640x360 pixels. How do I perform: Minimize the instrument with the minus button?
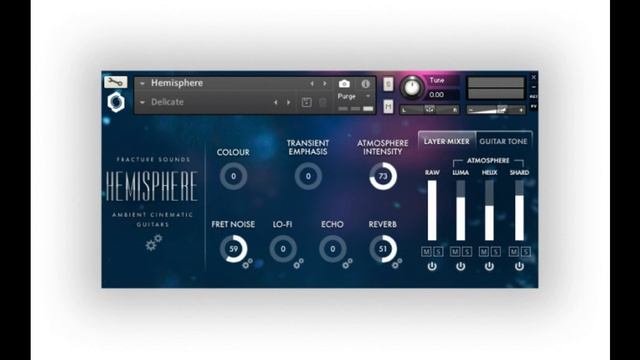[533, 87]
